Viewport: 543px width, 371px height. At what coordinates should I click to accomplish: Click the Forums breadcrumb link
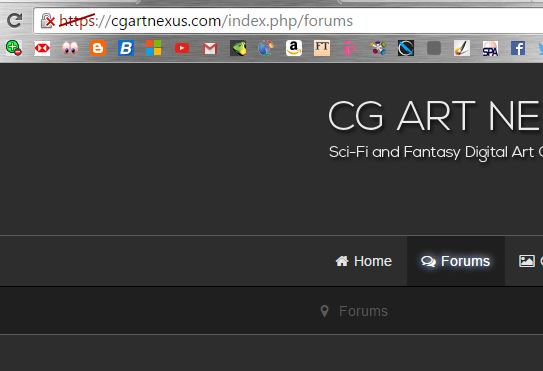click(363, 311)
